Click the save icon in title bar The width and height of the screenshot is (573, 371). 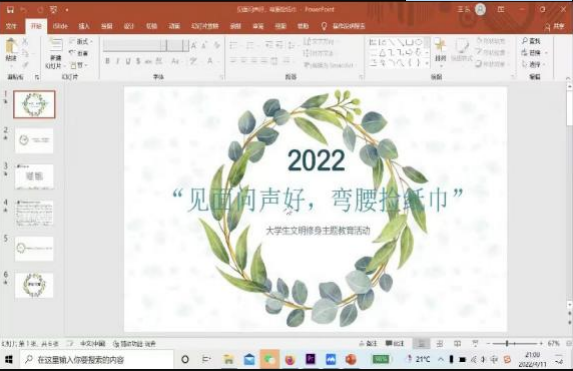[10, 10]
